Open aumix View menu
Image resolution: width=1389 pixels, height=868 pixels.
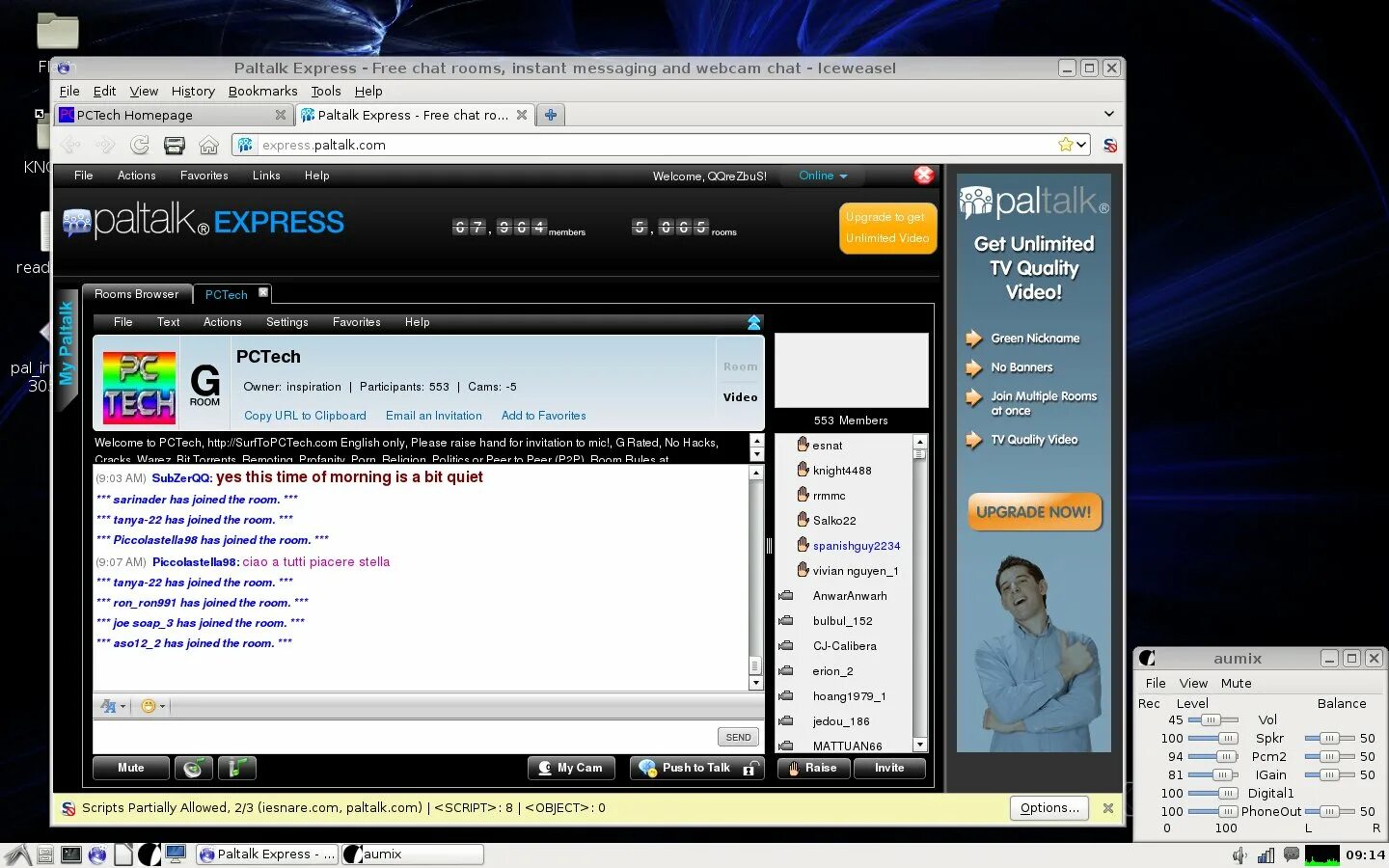click(x=1193, y=683)
